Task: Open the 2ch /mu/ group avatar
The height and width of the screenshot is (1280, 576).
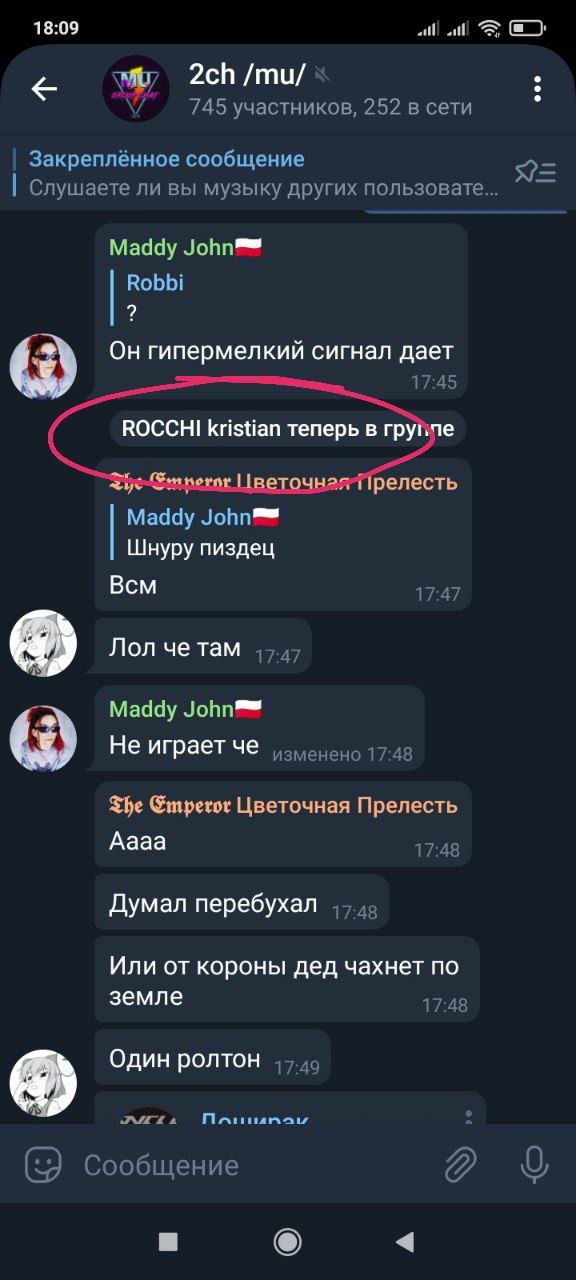Action: [x=136, y=89]
